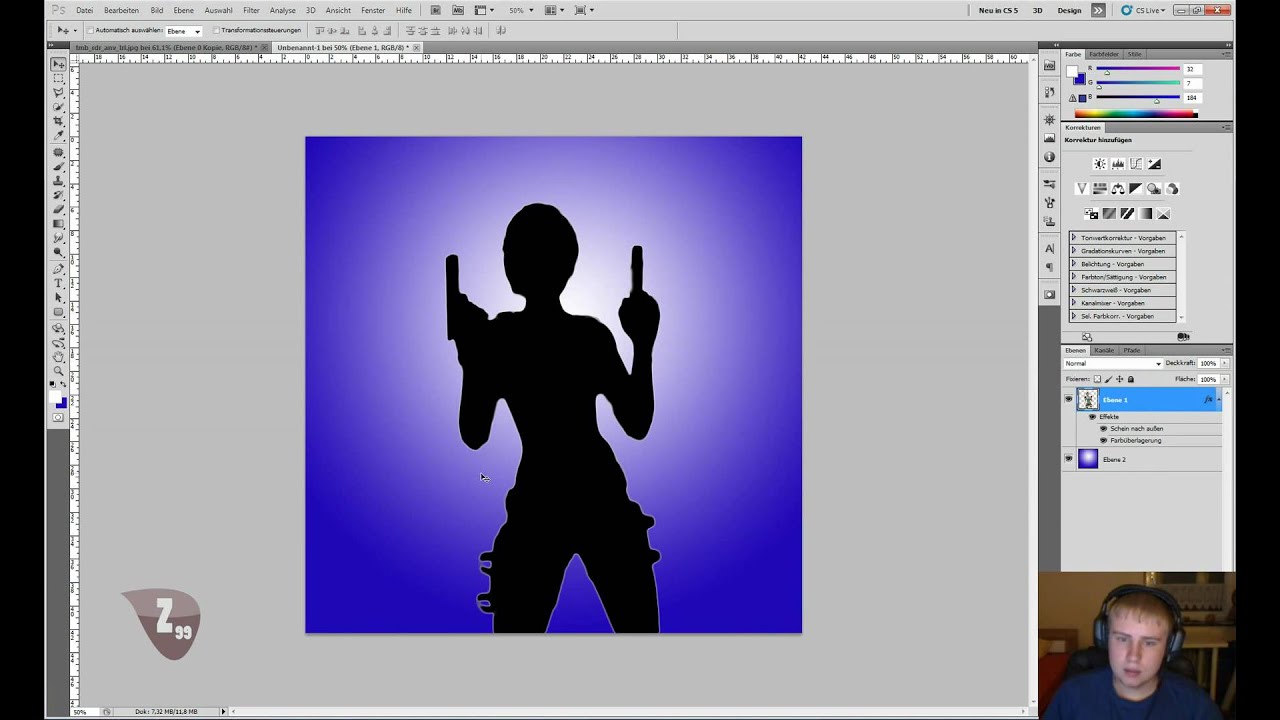Click the foreground color swatch in Farbe panel
Image resolution: width=1280 pixels, height=720 pixels.
(1072, 72)
